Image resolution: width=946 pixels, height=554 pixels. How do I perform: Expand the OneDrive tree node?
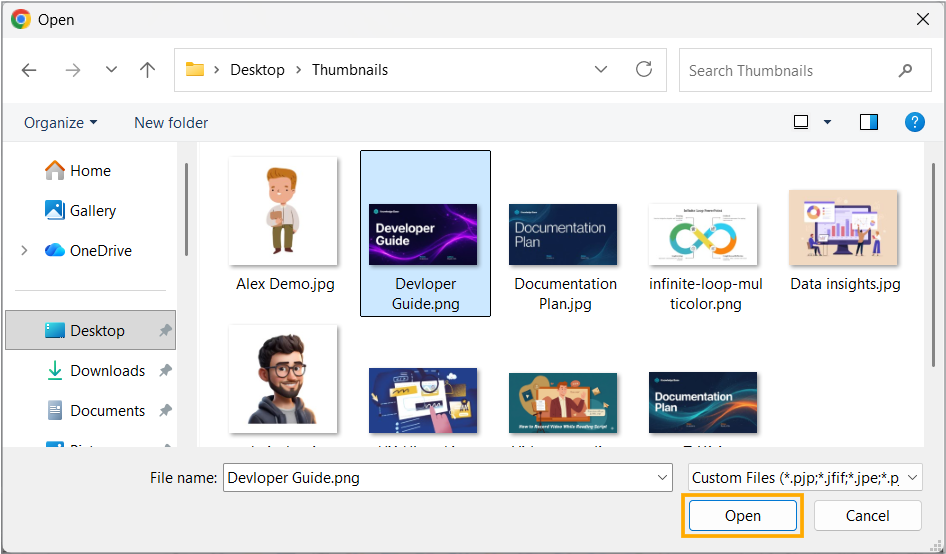(24, 250)
